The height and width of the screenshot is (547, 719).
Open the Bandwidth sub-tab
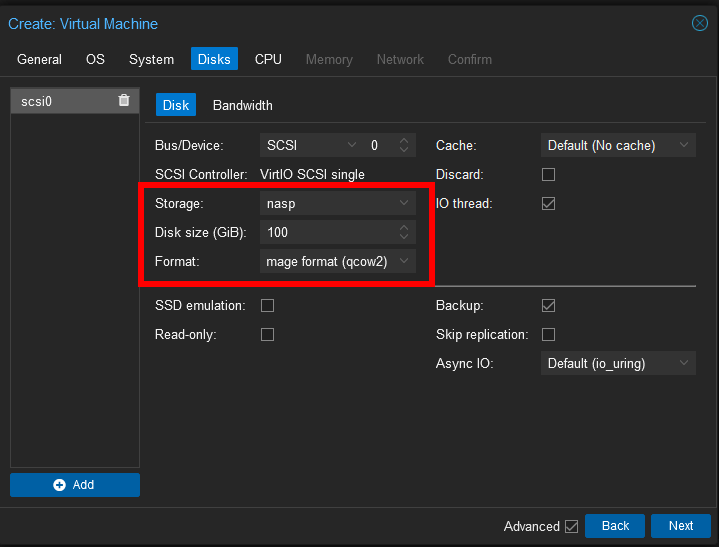pos(243,105)
